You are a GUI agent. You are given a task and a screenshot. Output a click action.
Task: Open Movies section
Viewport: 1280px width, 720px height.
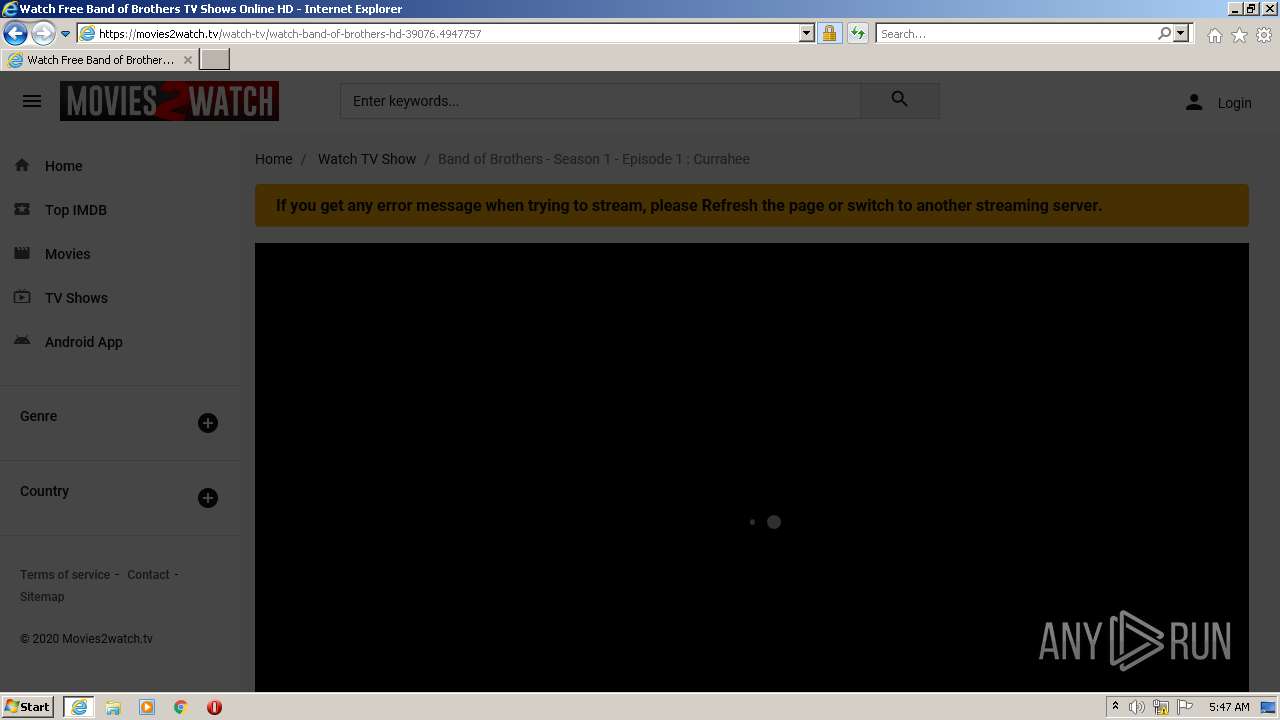(x=67, y=254)
